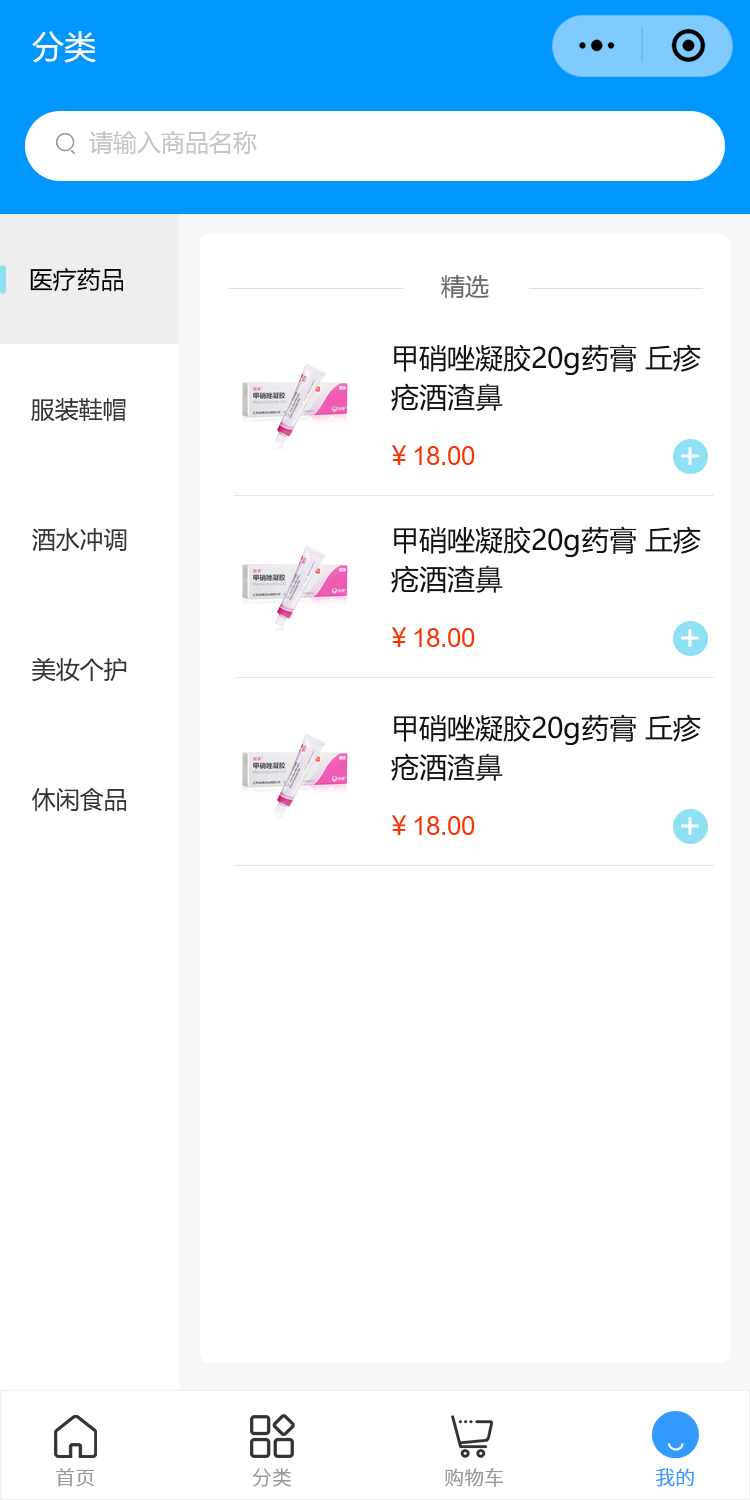Switch to the 我的 profile tab
This screenshot has height=1500, width=750.
[x=675, y=1449]
